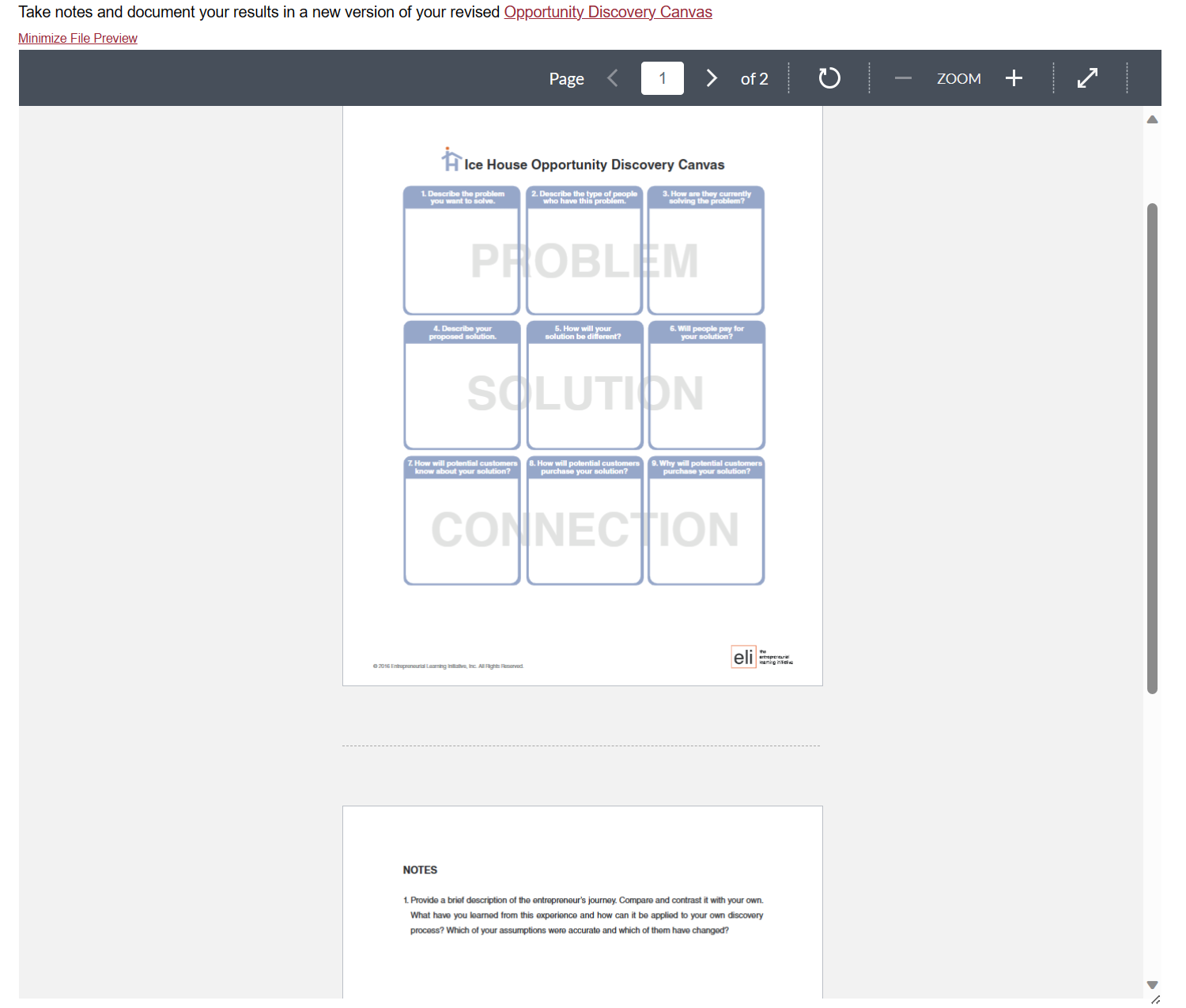1186x1008 pixels.
Task: Click inside the page number input box
Action: pyautogui.click(x=662, y=77)
